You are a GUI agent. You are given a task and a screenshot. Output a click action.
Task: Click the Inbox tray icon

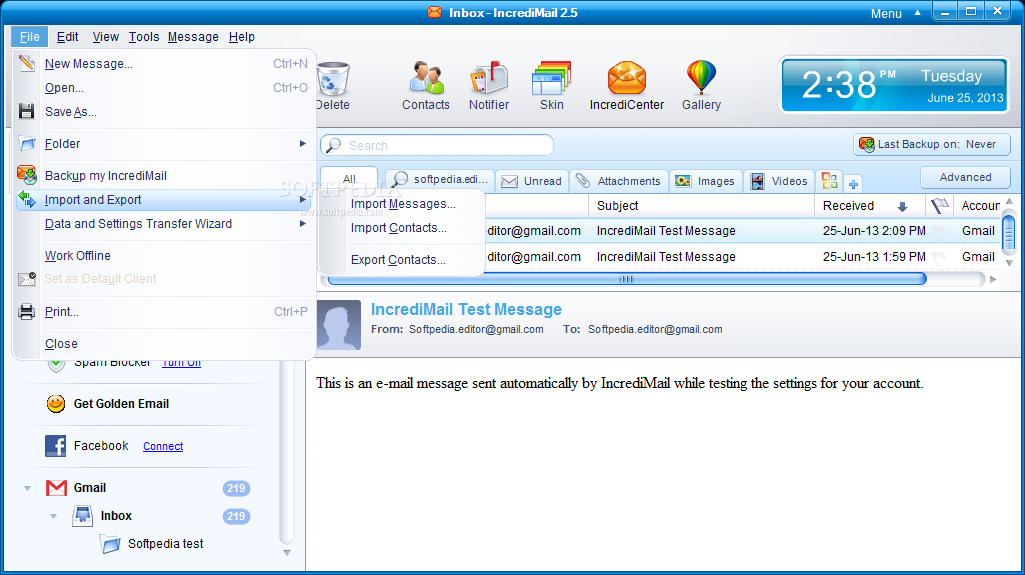tap(82, 516)
